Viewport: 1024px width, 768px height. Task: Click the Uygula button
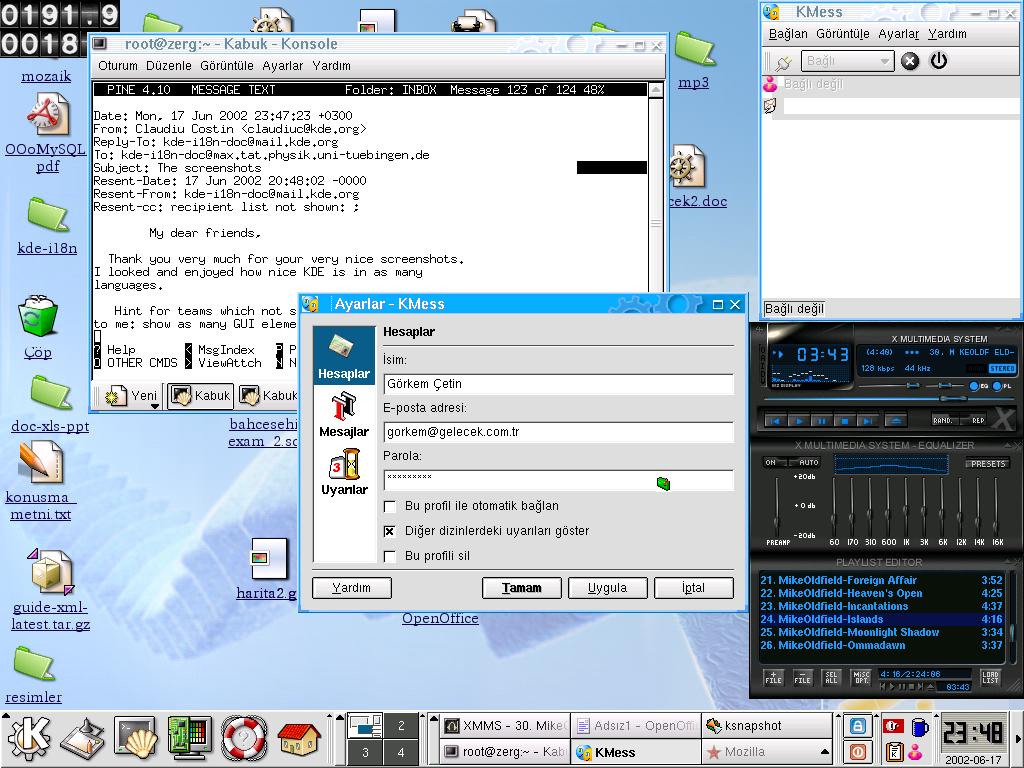(x=607, y=588)
